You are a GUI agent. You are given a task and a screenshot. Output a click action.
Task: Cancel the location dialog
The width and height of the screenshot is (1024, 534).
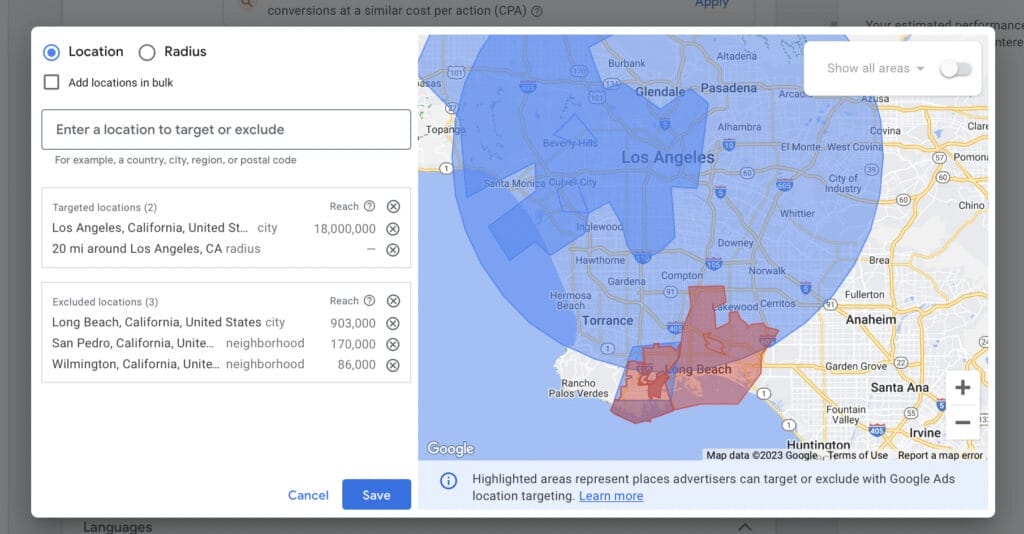(308, 495)
